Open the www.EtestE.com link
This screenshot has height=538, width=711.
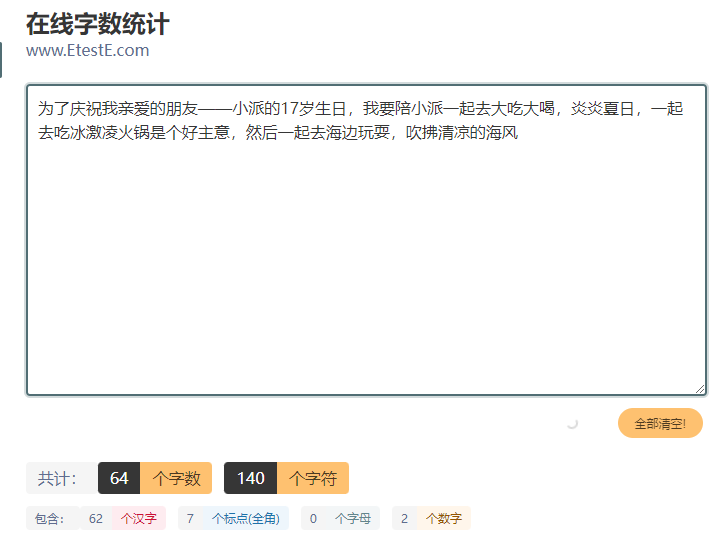tap(88, 50)
